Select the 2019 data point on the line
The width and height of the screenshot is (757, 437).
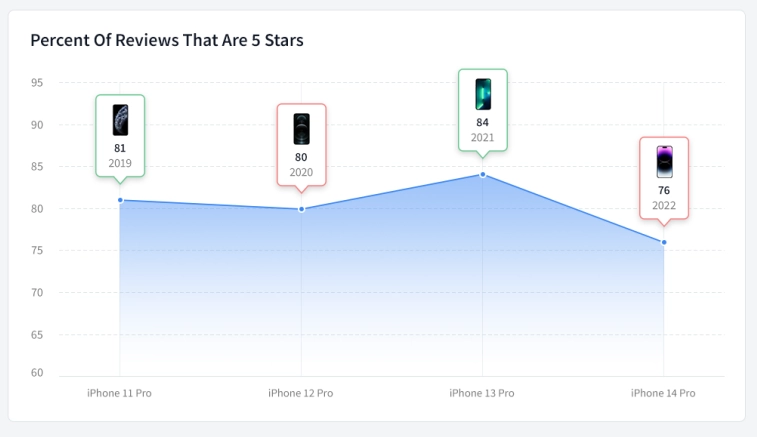pos(120,200)
